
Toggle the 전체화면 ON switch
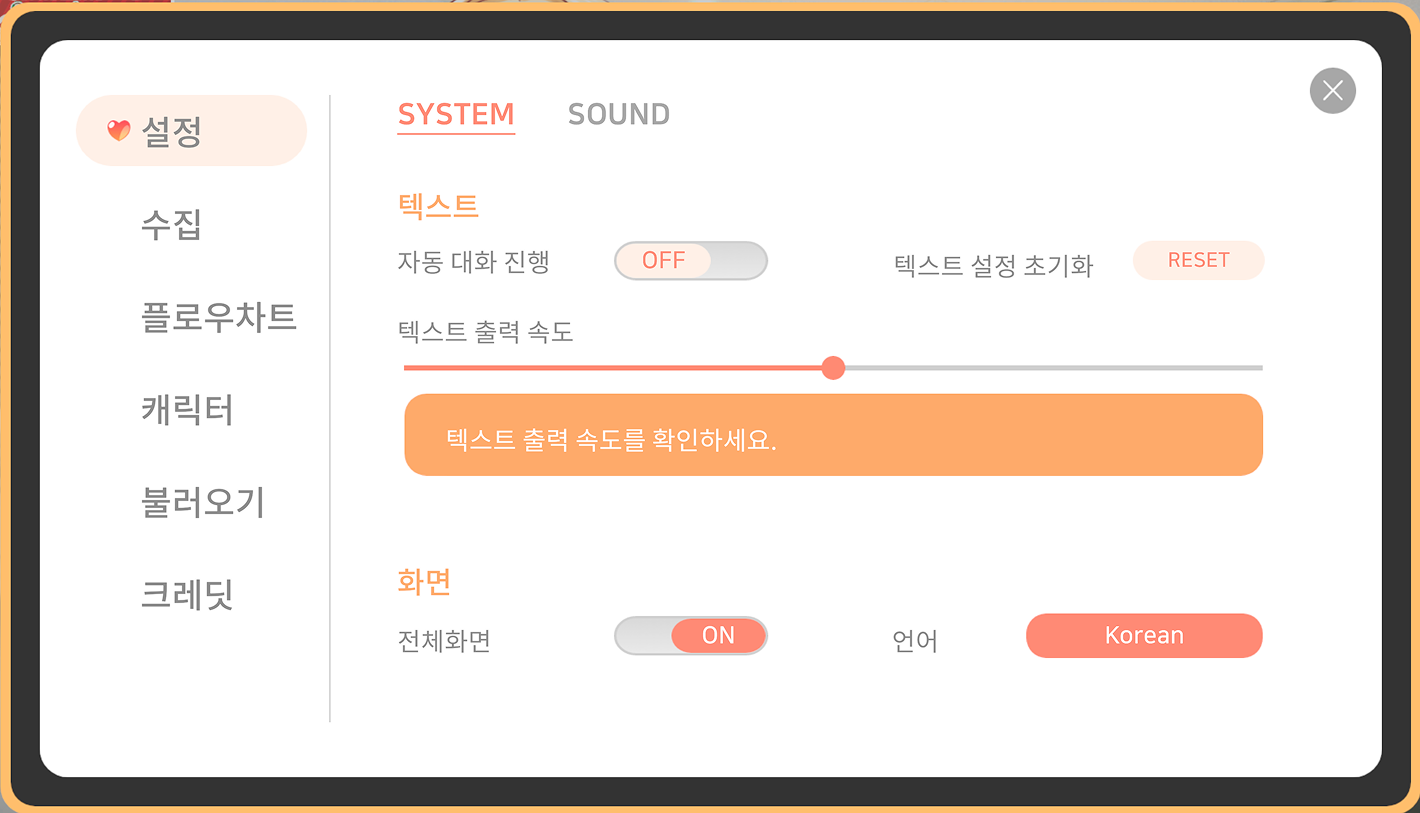click(691, 636)
